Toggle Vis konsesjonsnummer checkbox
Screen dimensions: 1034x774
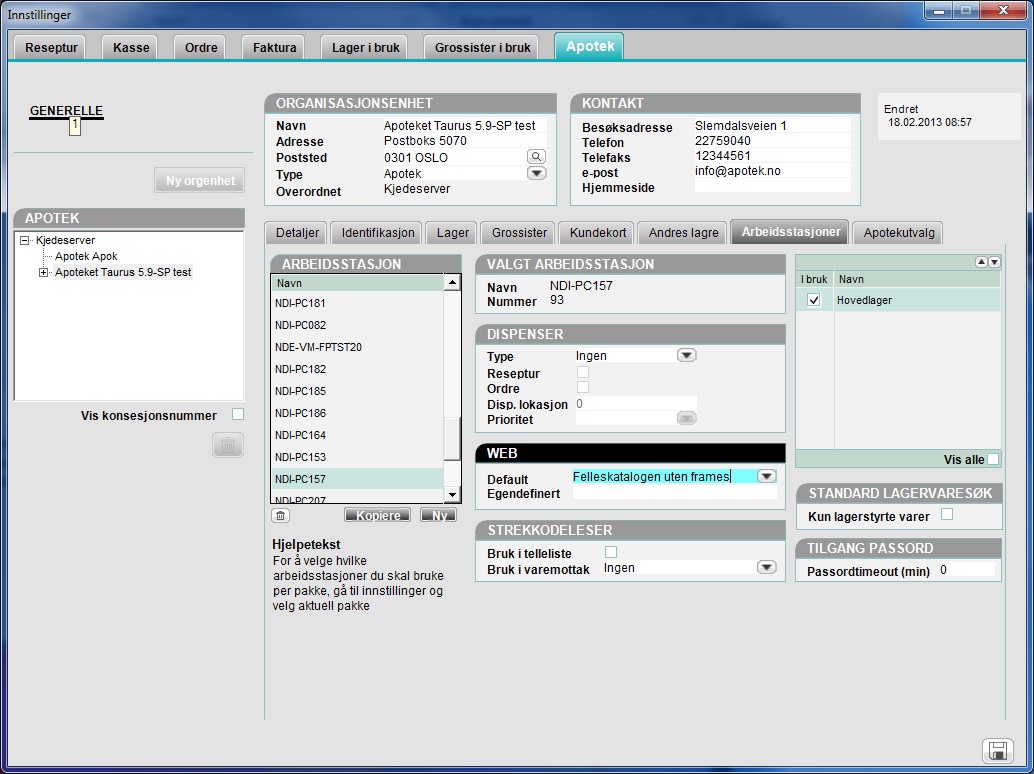pos(238,415)
